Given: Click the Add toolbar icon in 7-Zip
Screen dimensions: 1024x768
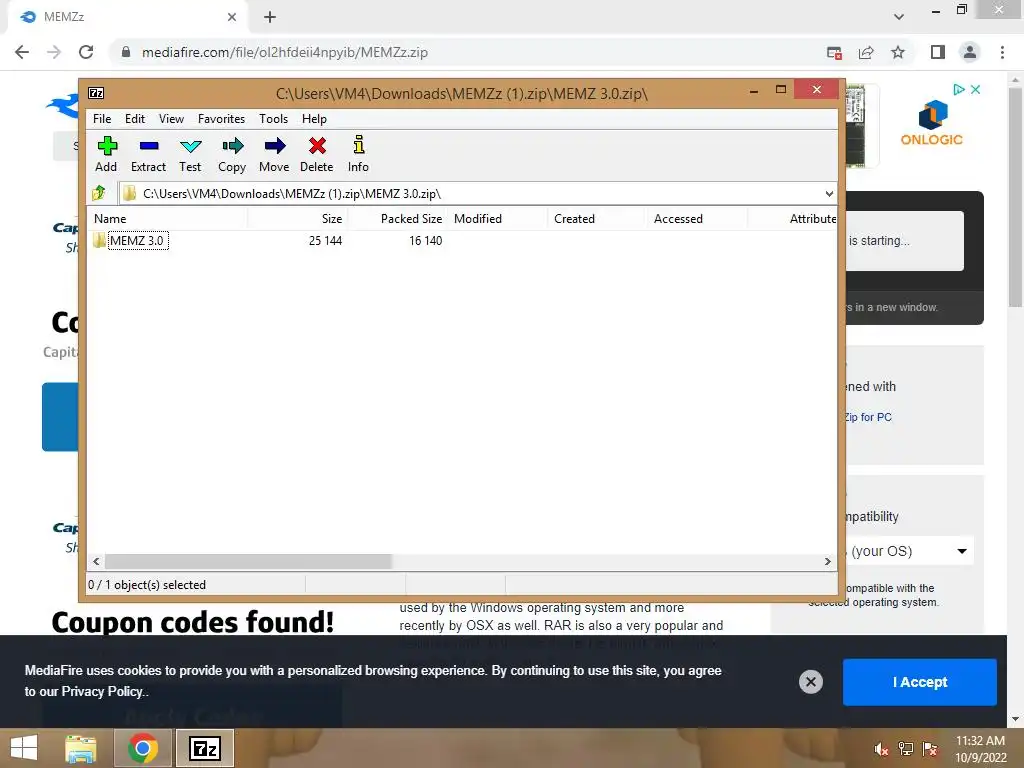Looking at the screenshot, I should 106,154.
